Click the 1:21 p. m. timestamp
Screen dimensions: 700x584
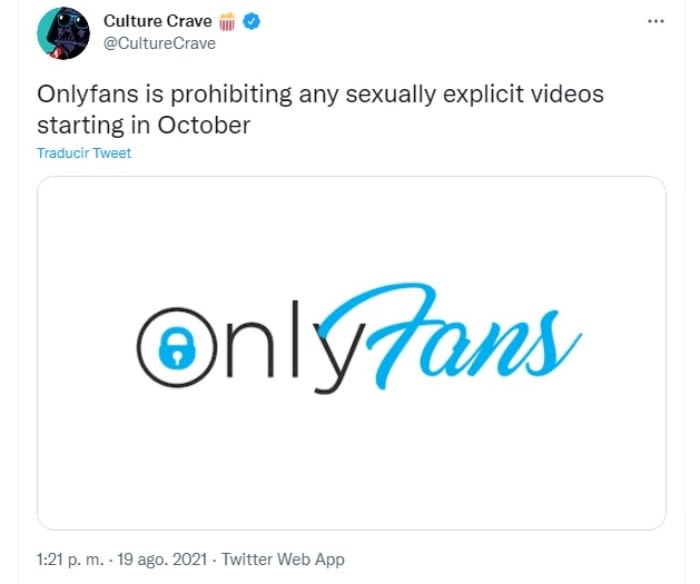tap(71, 559)
